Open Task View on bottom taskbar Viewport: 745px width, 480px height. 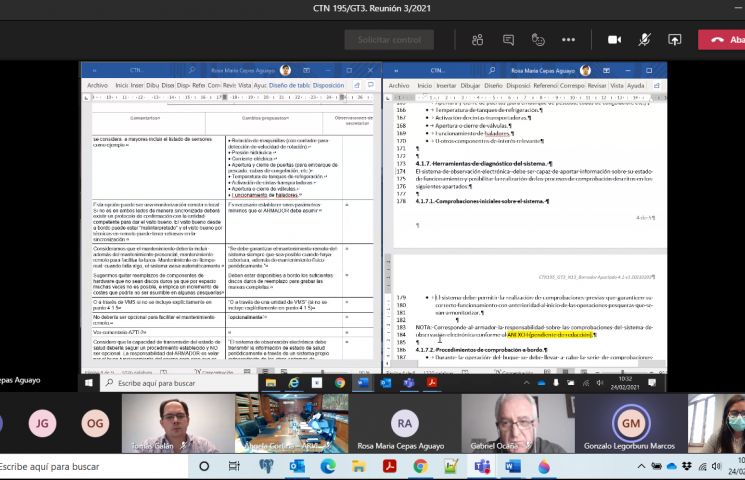[x=234, y=467]
